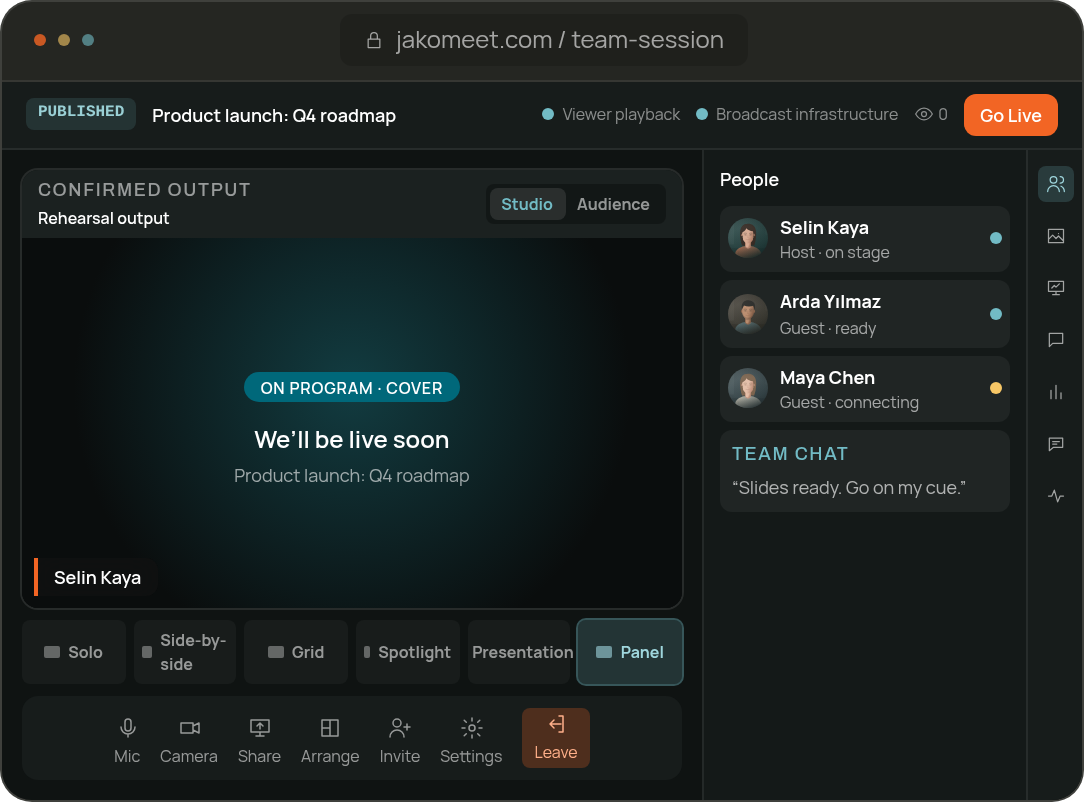
Task: Select the Solo layout
Action: pyautogui.click(x=74, y=652)
